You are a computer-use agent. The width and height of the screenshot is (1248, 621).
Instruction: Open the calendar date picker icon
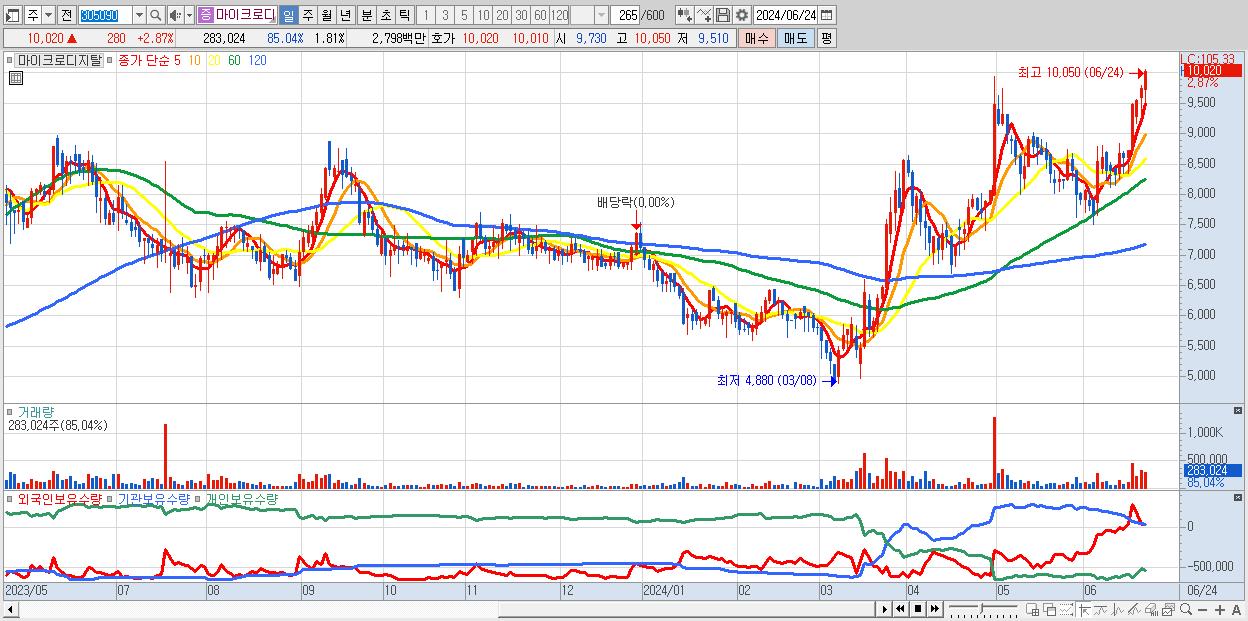[x=826, y=15]
